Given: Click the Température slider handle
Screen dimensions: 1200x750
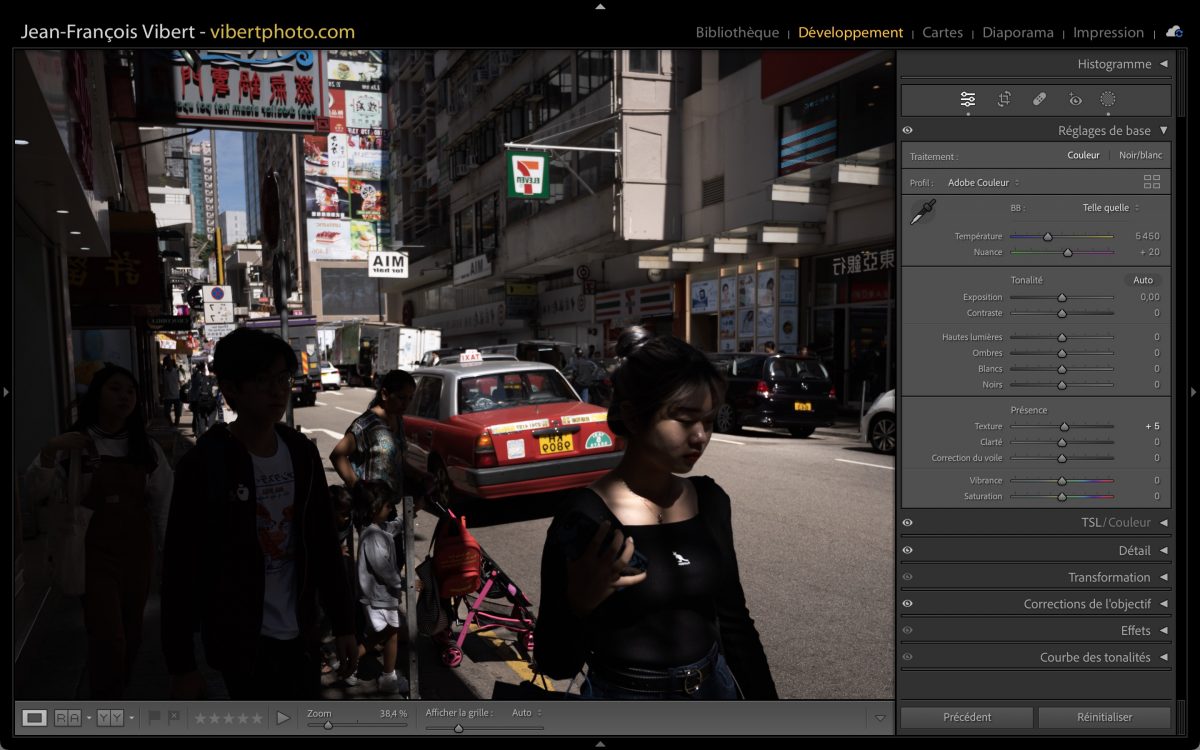Looking at the screenshot, I should (1047, 237).
